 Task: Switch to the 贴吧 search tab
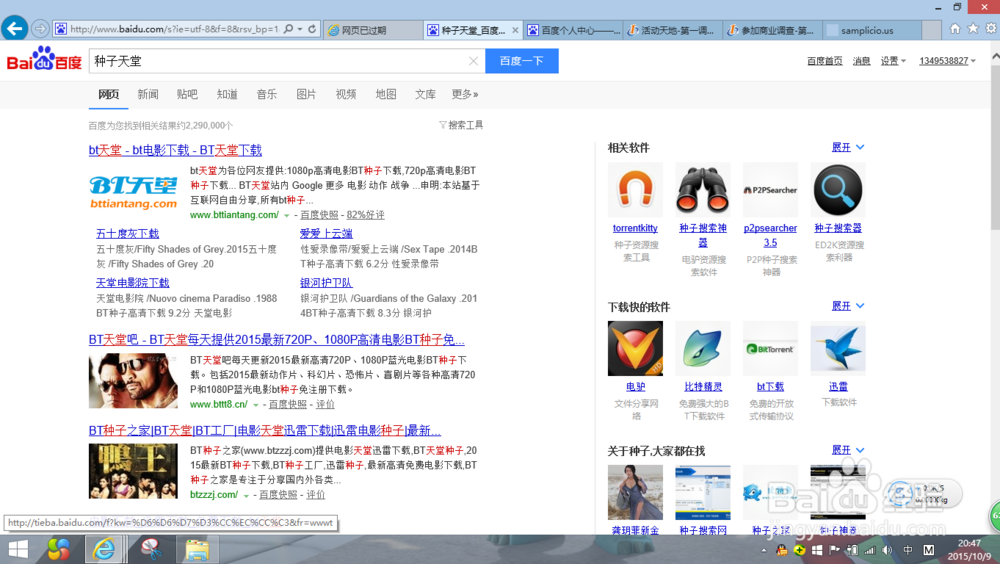tap(187, 94)
